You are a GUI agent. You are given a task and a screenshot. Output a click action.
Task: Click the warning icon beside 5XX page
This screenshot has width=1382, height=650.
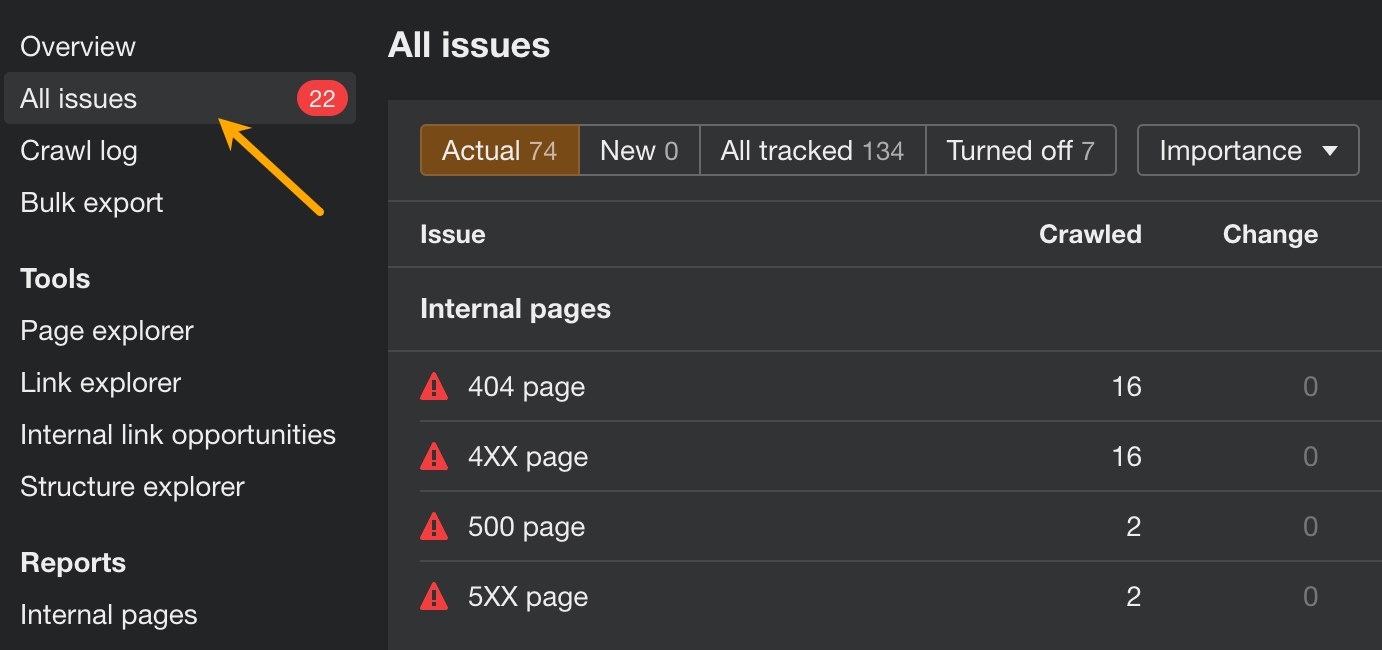coord(434,596)
